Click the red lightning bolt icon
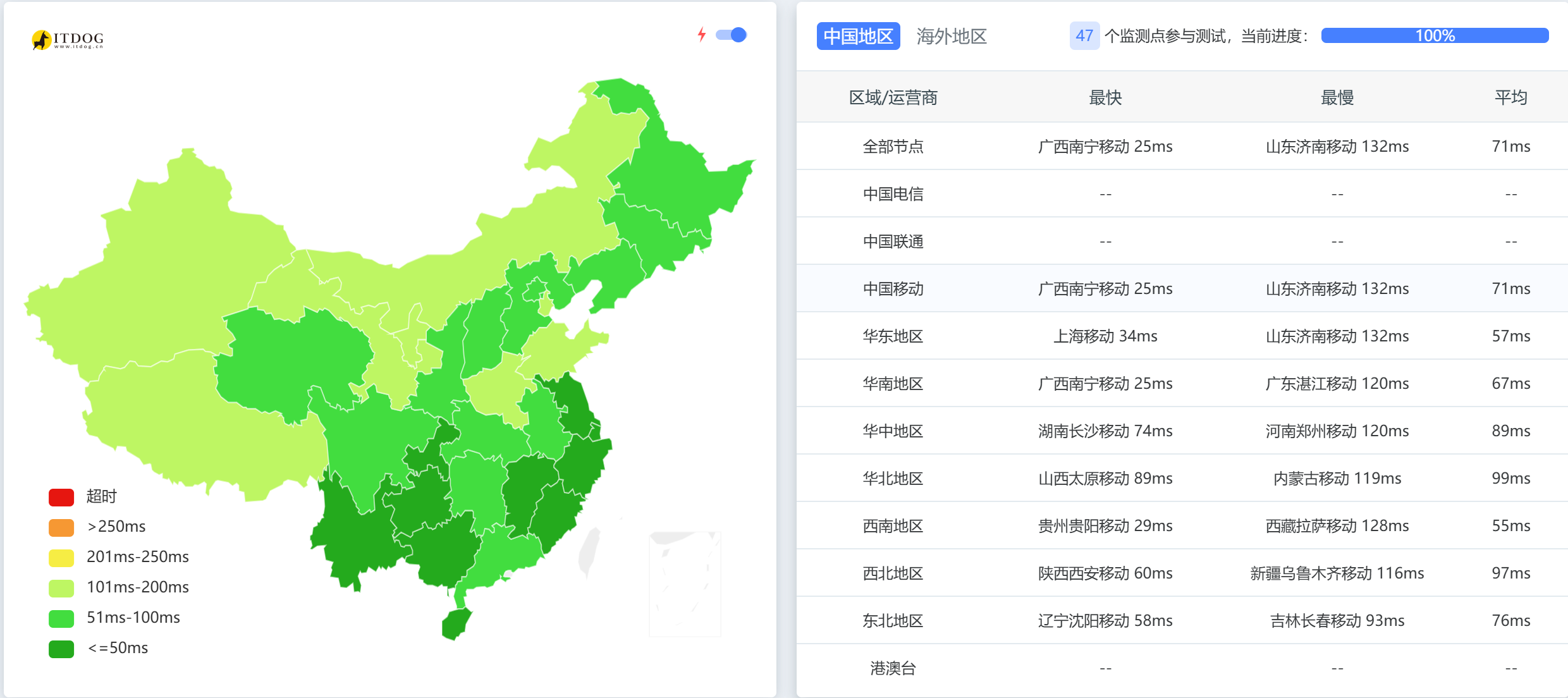The height and width of the screenshot is (698, 1568). point(702,35)
